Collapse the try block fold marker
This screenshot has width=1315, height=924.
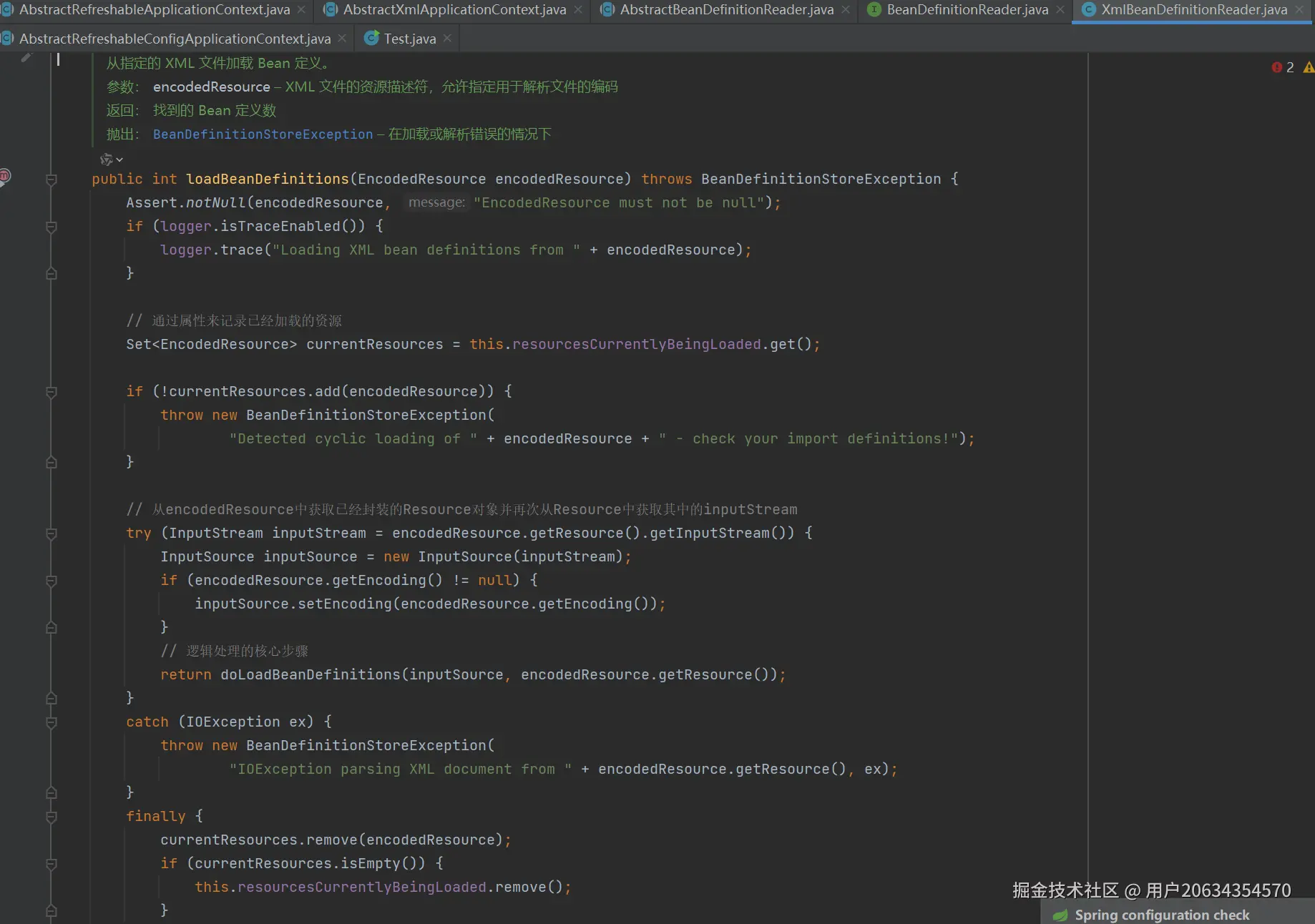point(52,534)
